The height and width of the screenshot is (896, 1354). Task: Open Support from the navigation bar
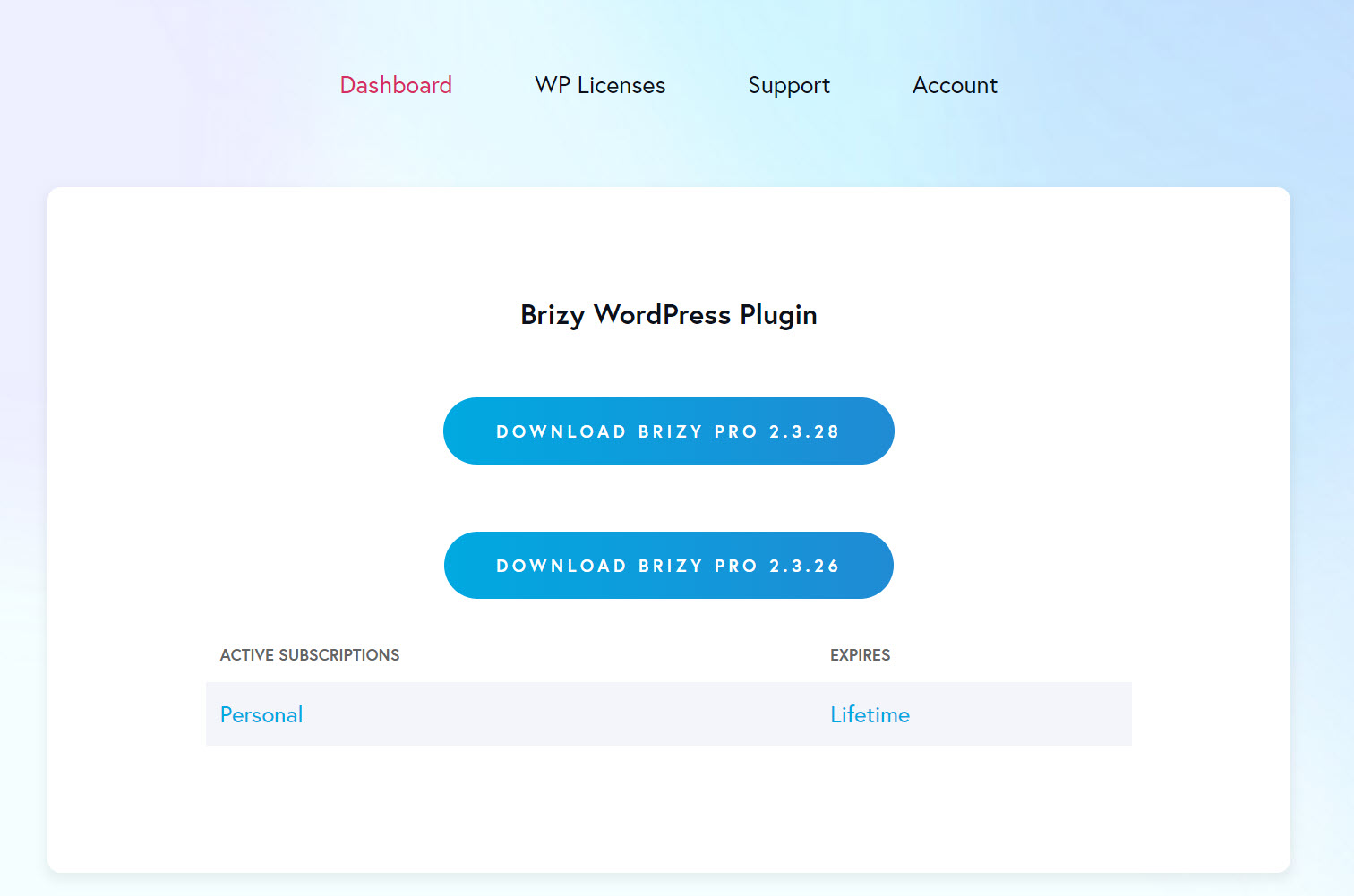788,85
